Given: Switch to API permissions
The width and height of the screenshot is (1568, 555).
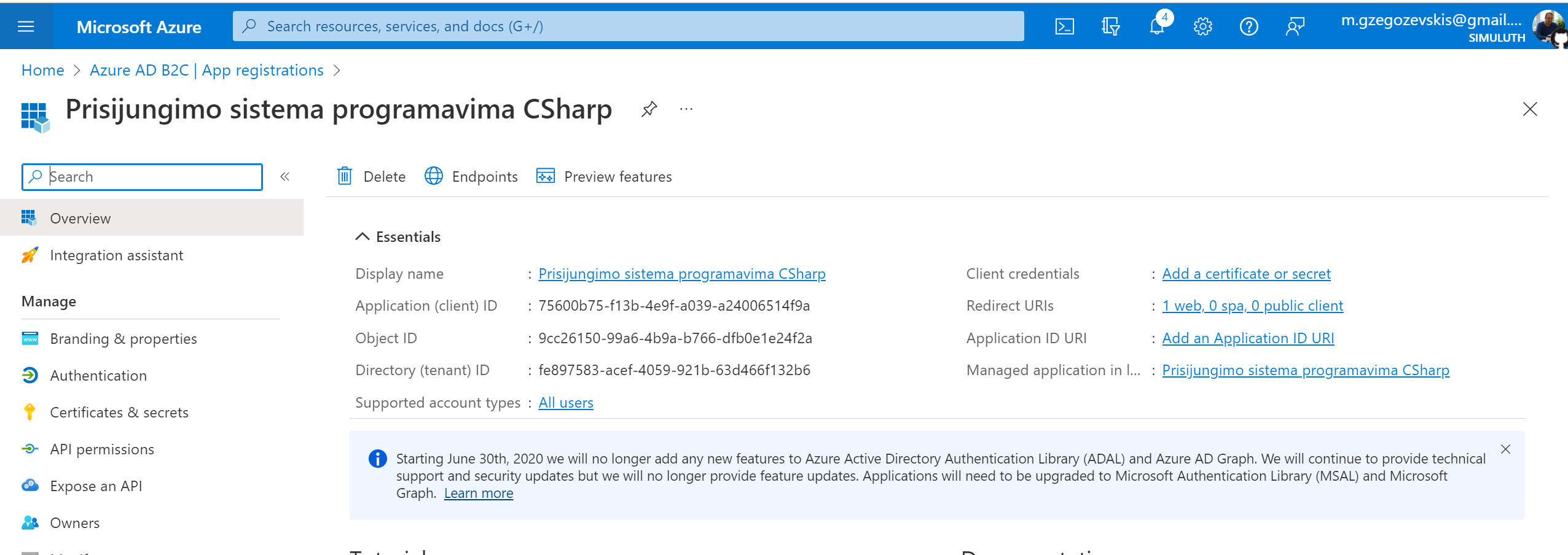Looking at the screenshot, I should 101,449.
